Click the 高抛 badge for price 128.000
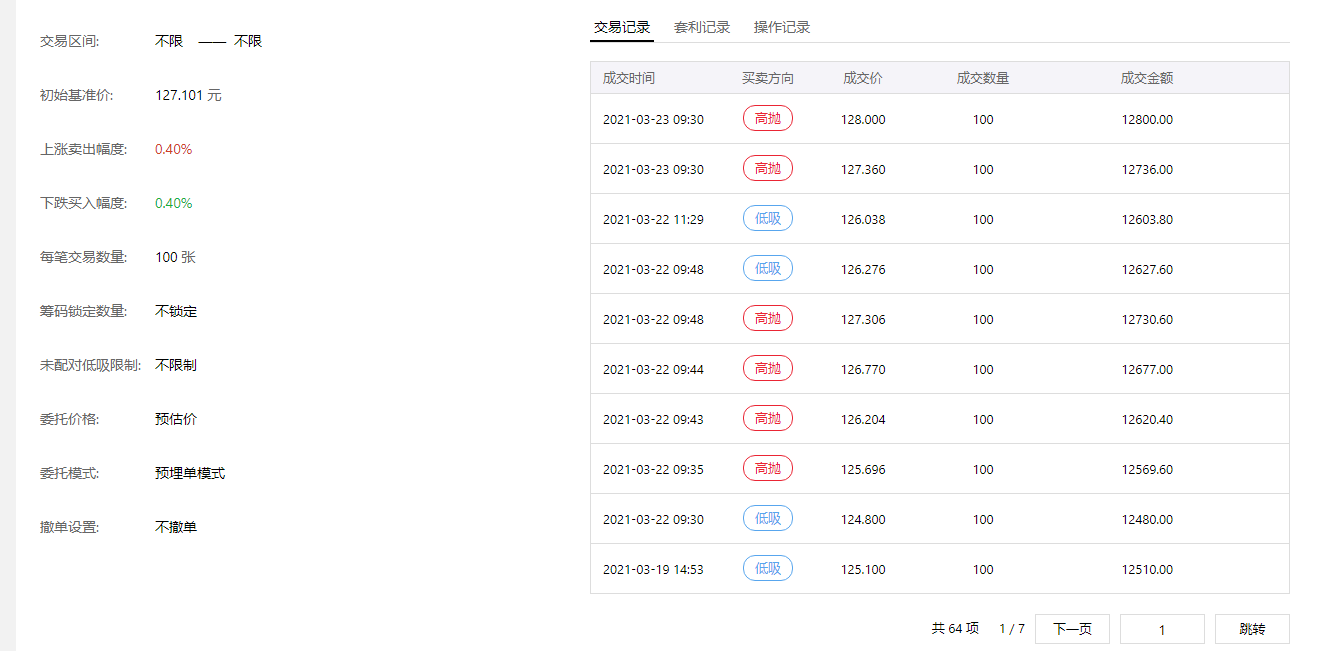Screen dimensions: 1327x651 768,119
